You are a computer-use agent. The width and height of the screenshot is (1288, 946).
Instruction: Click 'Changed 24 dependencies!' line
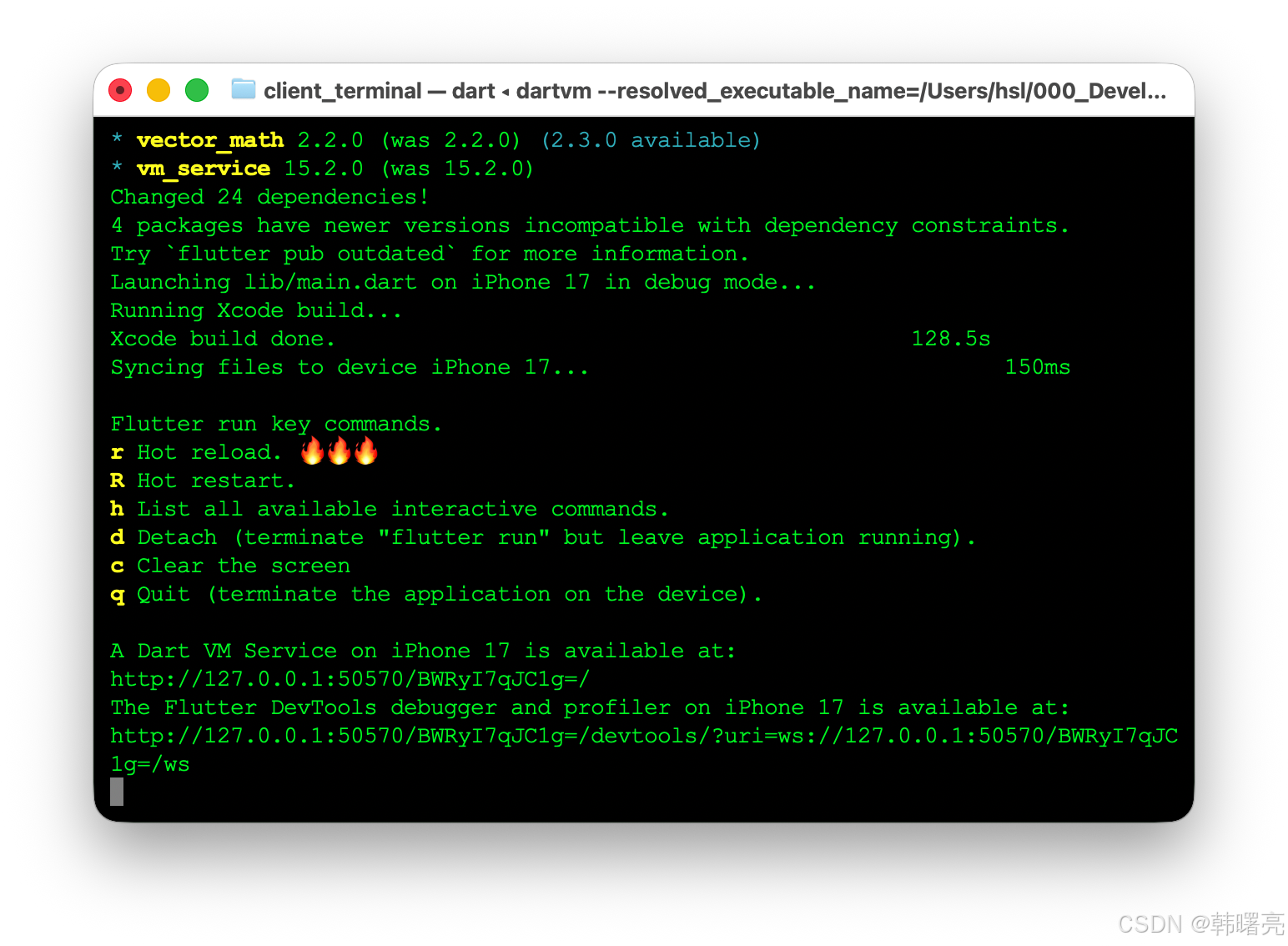(269, 197)
